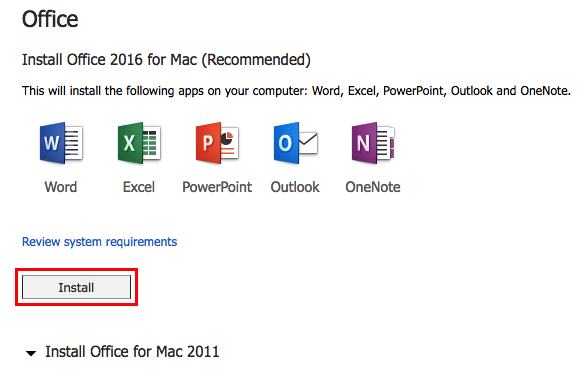Click the Excel label under its icon
The image size is (585, 378).
click(139, 187)
